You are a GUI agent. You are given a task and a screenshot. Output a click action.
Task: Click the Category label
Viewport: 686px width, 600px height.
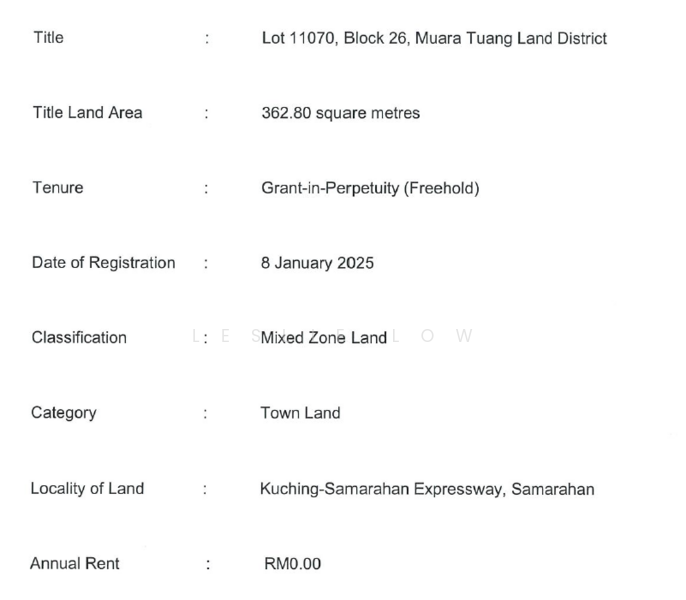click(x=64, y=413)
